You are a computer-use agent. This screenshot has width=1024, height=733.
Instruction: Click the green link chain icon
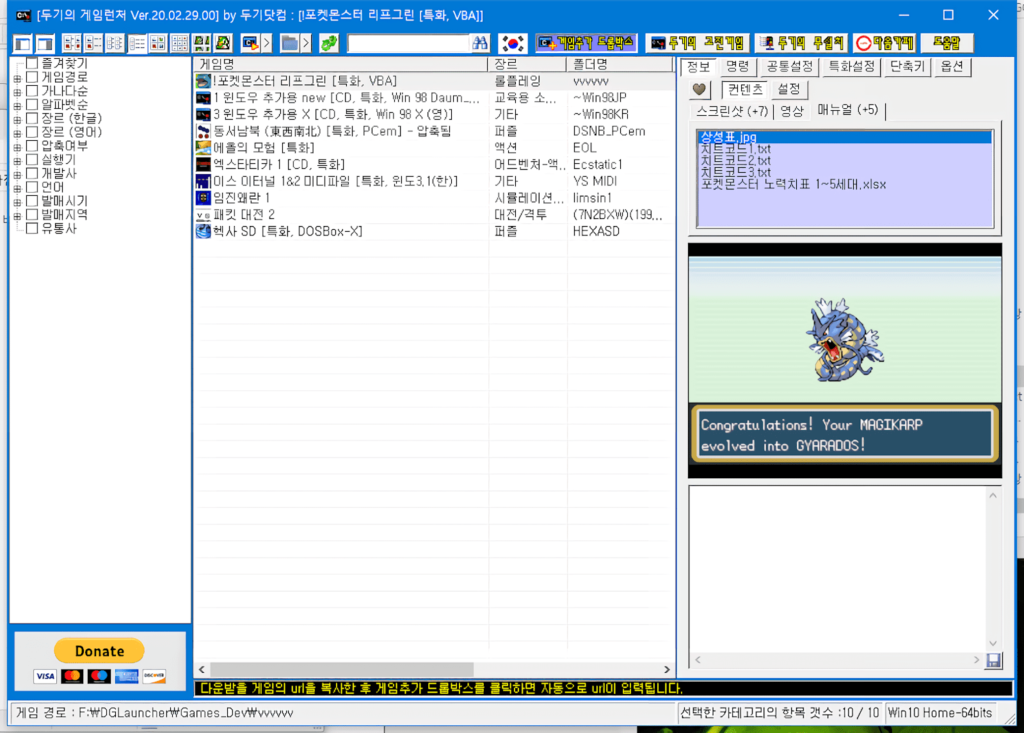(329, 44)
